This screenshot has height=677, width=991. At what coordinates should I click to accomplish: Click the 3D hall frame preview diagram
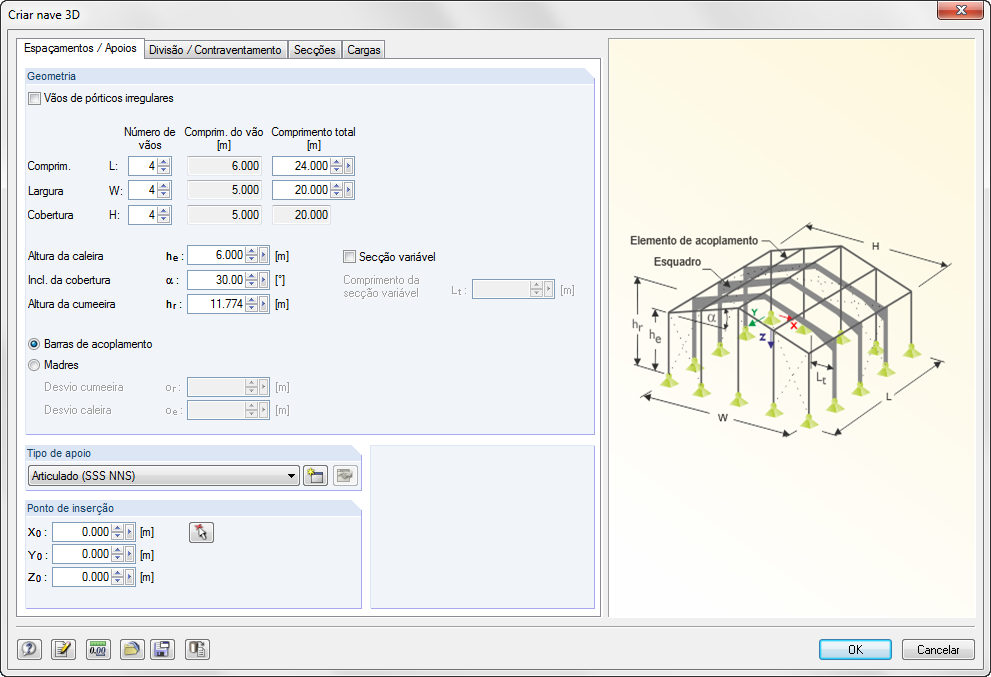[x=791, y=329]
